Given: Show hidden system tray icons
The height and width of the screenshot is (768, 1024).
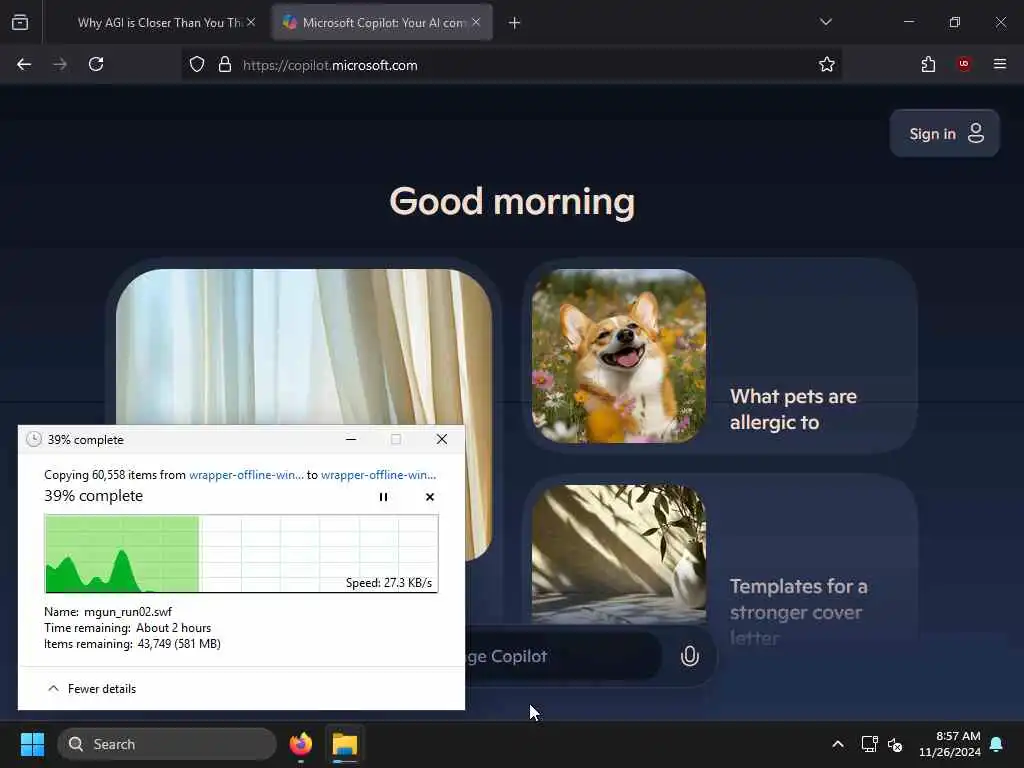Looking at the screenshot, I should (838, 744).
